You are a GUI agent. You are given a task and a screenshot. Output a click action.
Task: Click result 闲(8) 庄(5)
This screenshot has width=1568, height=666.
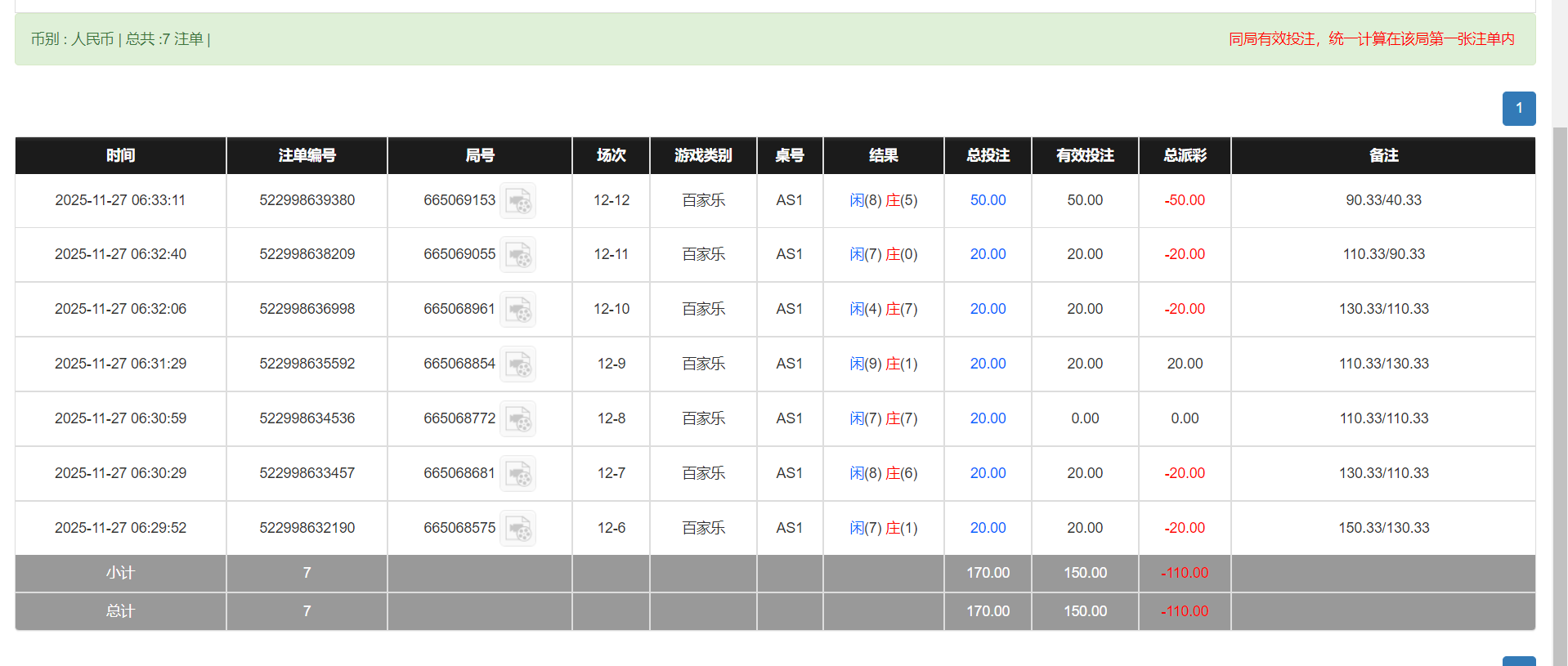(883, 200)
